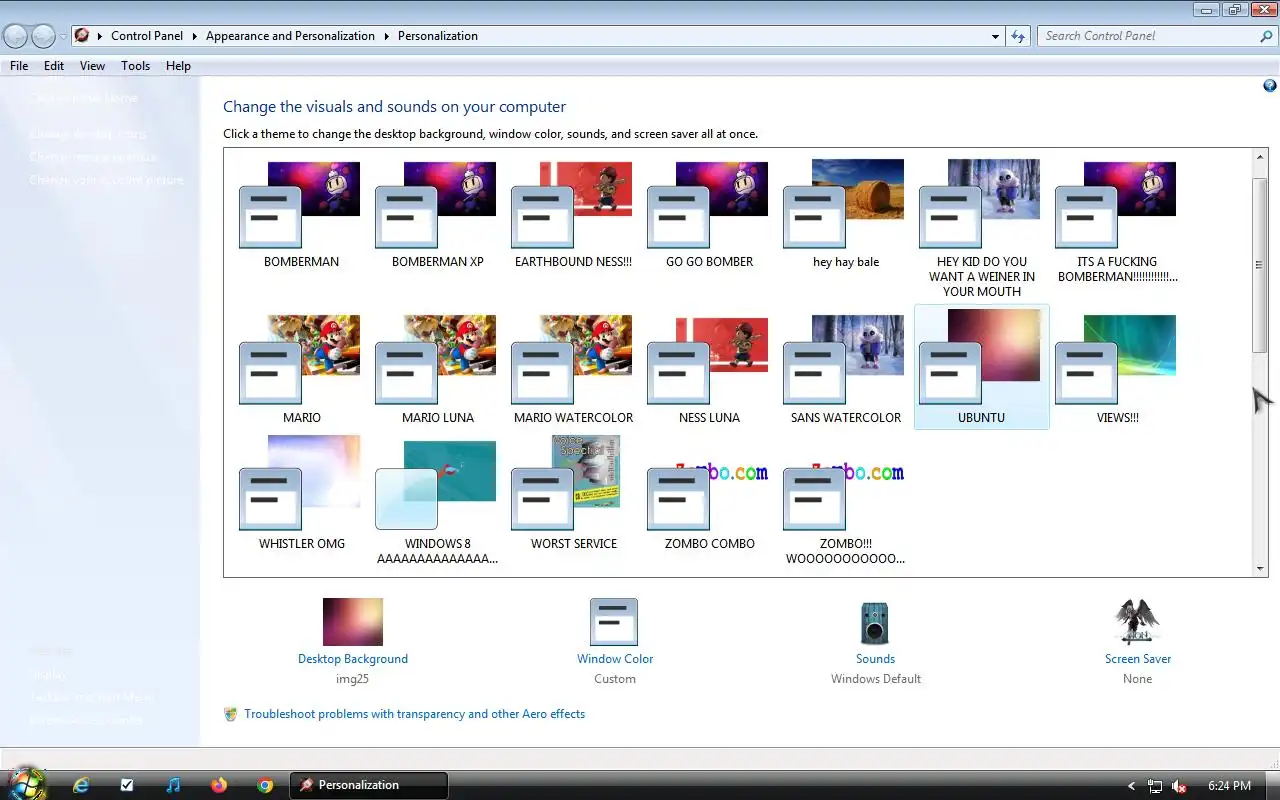Viewport: 1280px width, 800px height.
Task: Show hidden system tray icons
Action: pos(1131,786)
